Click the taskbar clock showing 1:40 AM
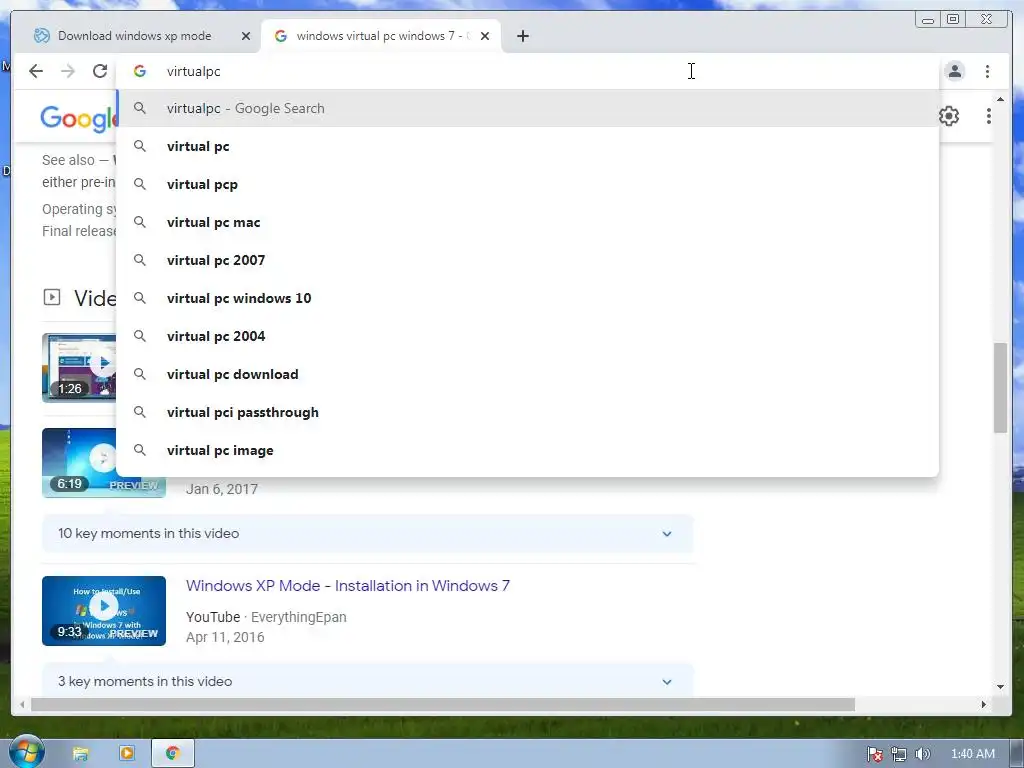Image resolution: width=1024 pixels, height=768 pixels. click(973, 754)
